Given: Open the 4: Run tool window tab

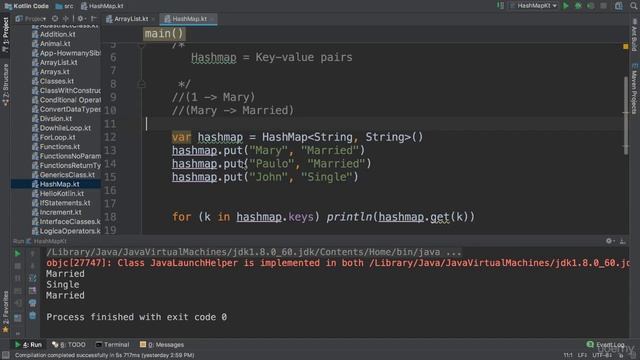Looking at the screenshot, I should [x=28, y=345].
